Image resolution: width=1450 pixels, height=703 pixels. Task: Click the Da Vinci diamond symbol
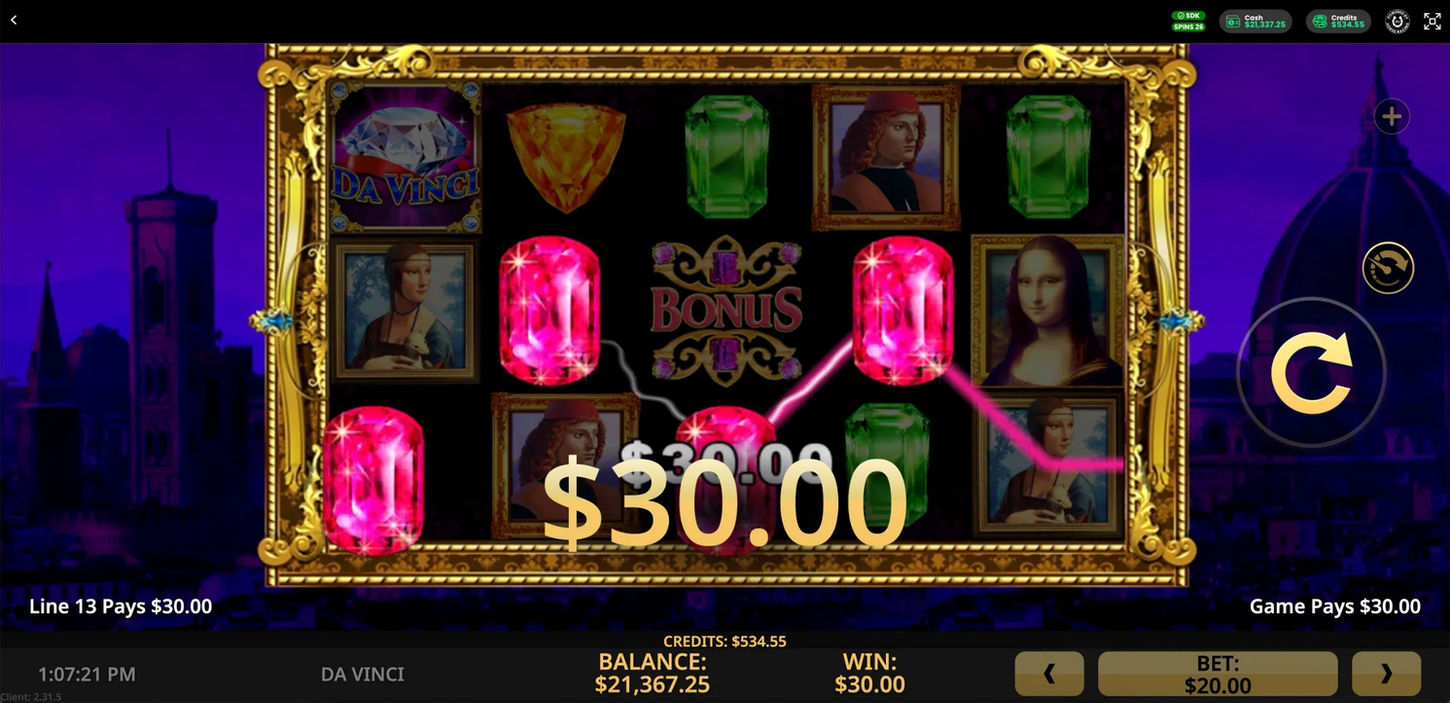click(405, 158)
